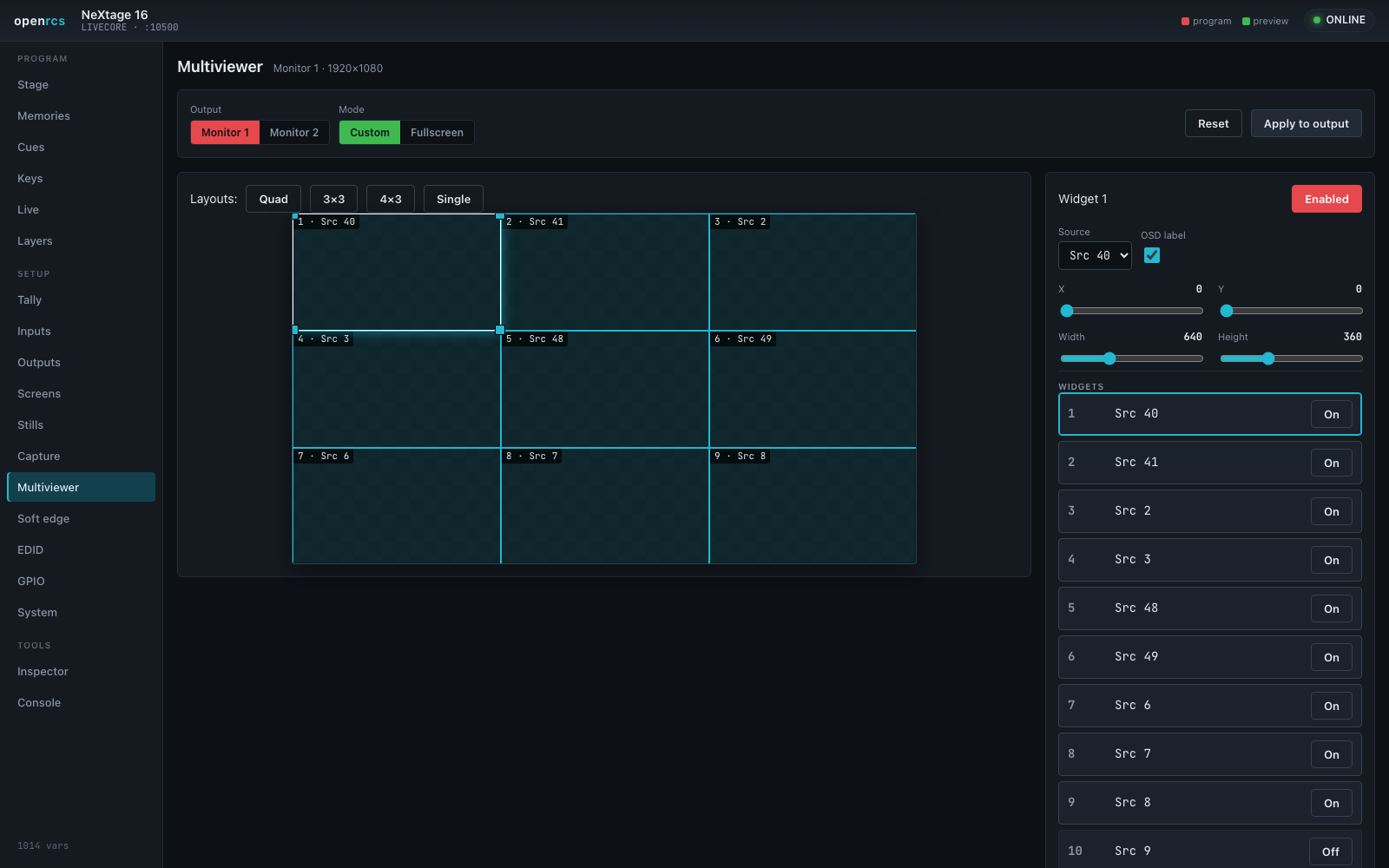Go to Screens setup
This screenshot has width=1389, height=868.
[81, 393]
